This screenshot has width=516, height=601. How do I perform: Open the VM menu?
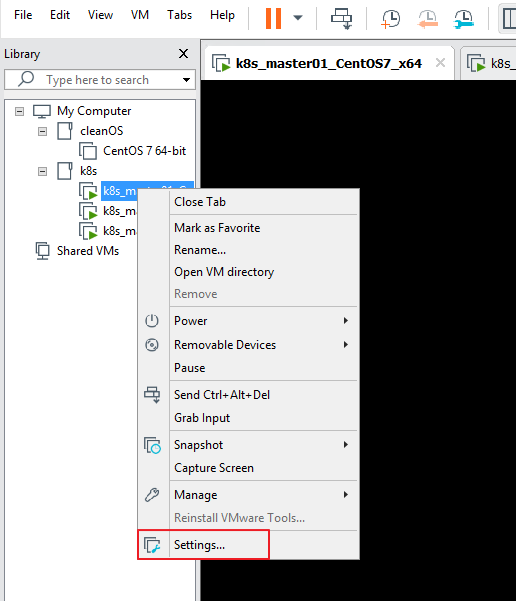(140, 15)
